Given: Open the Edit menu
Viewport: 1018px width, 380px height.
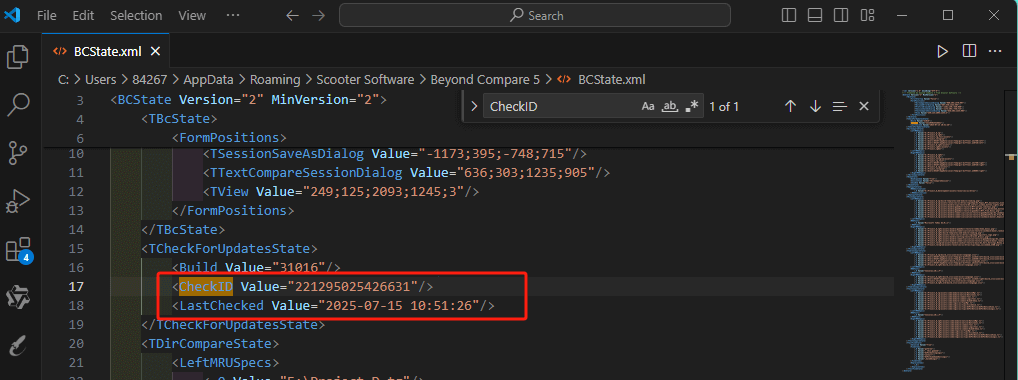Looking at the screenshot, I should (x=83, y=15).
